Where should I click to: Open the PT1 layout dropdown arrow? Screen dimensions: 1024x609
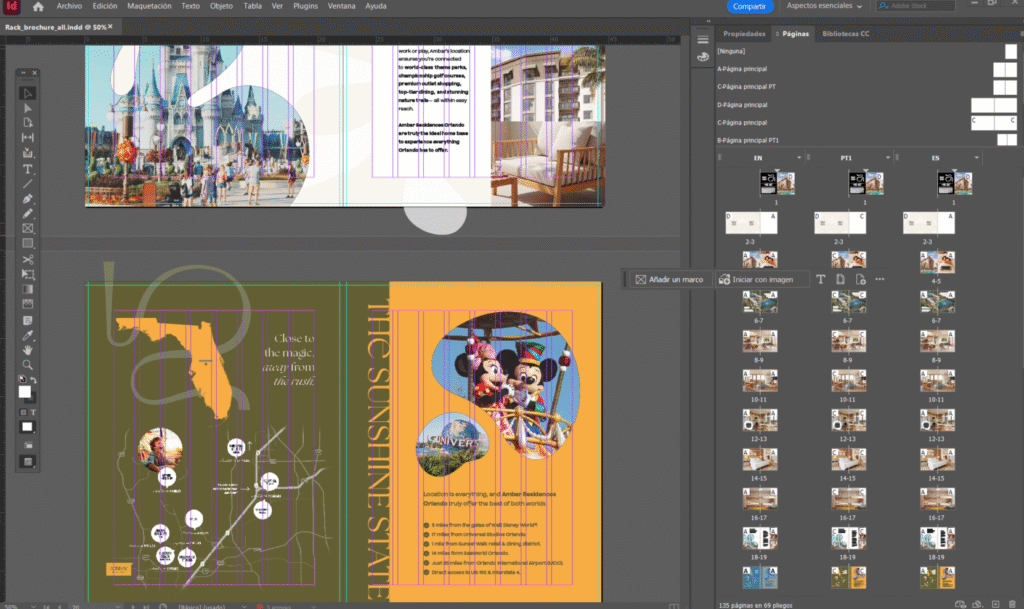tap(886, 158)
